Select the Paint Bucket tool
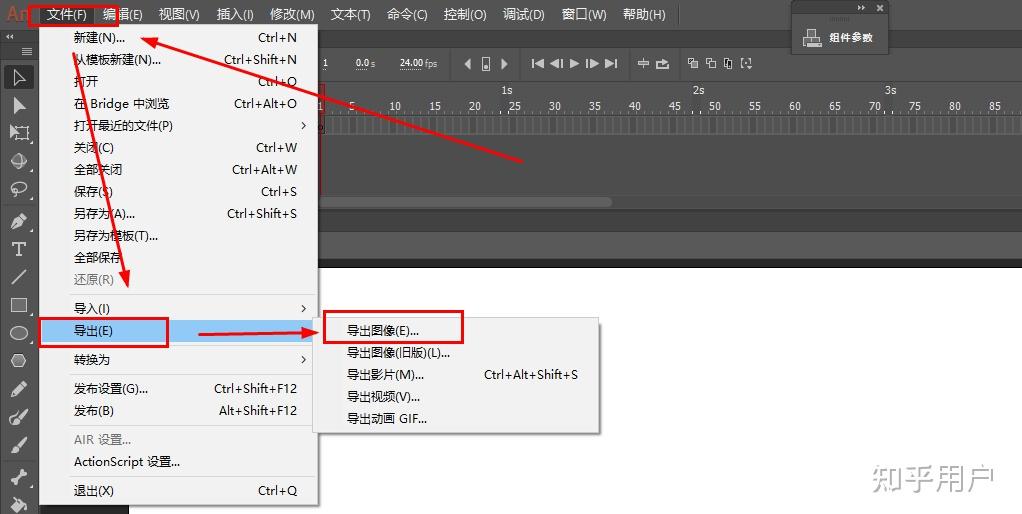 (x=19, y=504)
